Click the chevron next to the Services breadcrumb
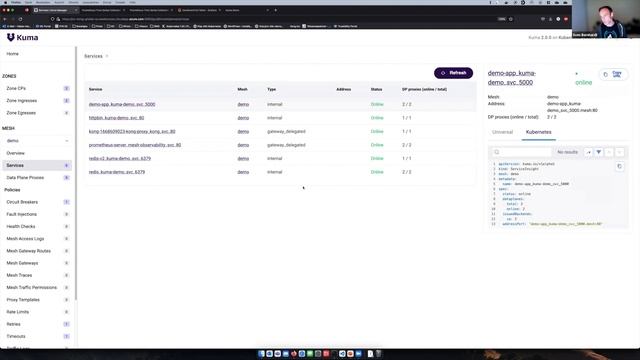Viewport: 640px width, 360px height. coord(107,56)
